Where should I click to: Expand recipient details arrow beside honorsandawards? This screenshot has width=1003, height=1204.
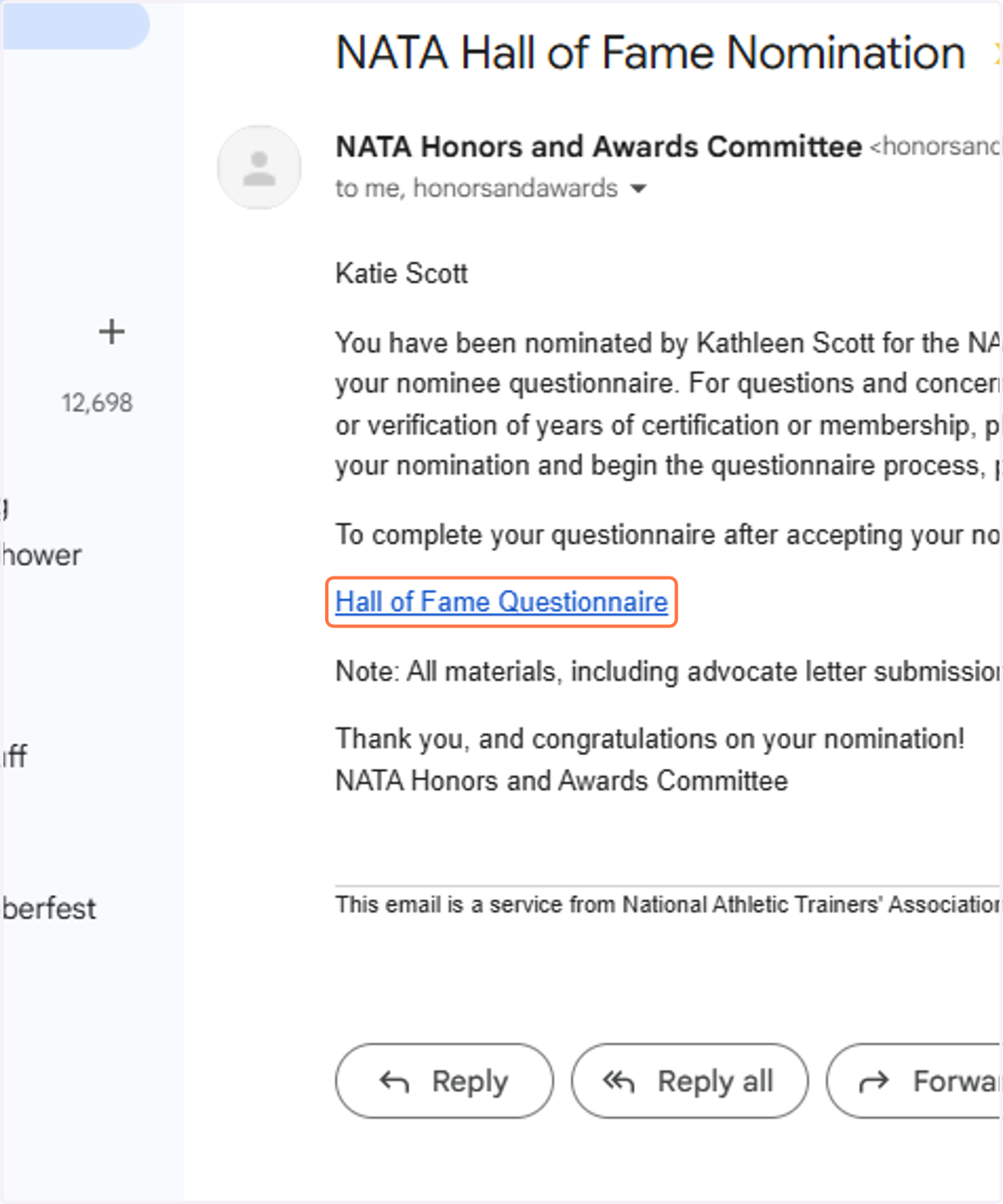tap(639, 189)
